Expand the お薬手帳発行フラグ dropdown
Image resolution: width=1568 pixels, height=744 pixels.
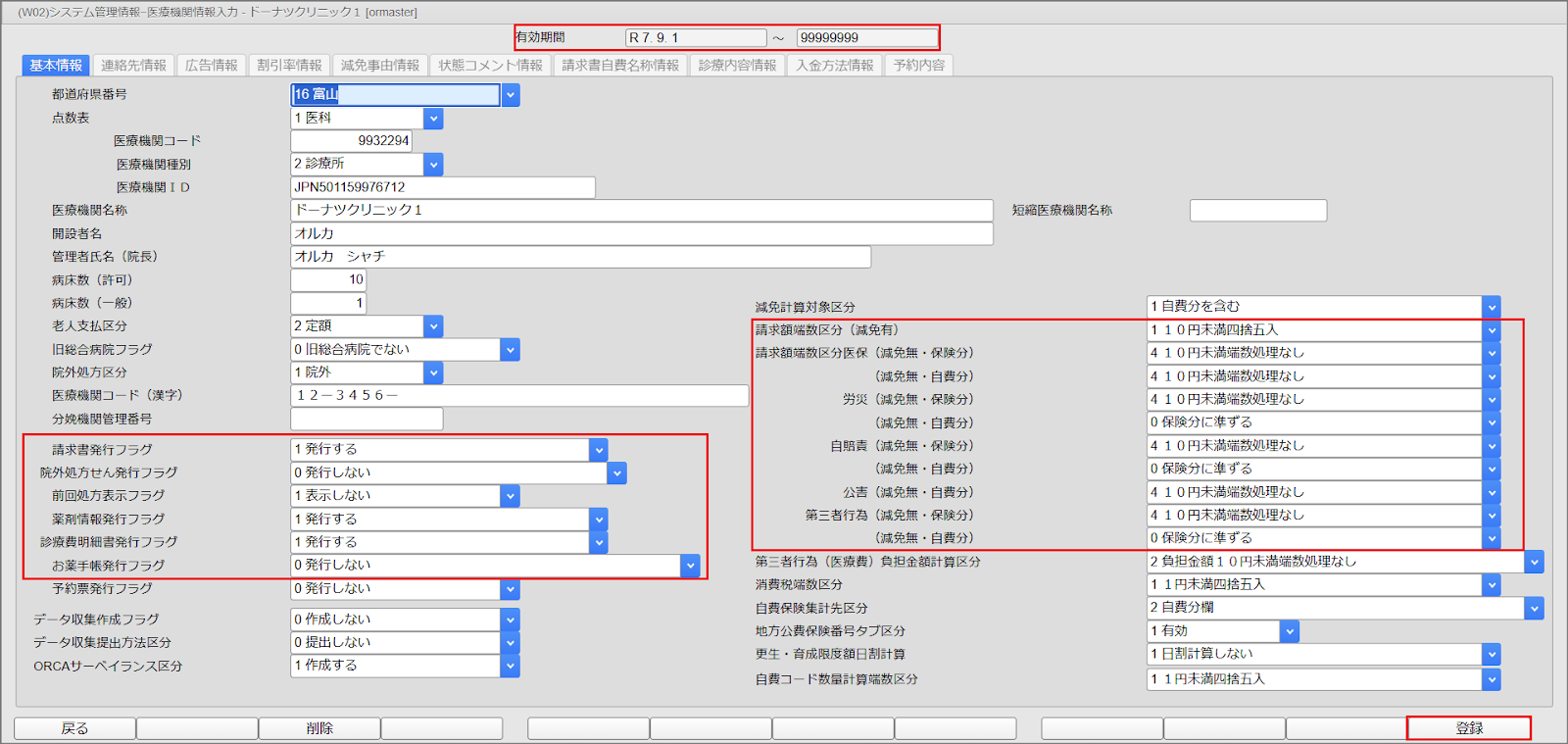click(x=691, y=566)
